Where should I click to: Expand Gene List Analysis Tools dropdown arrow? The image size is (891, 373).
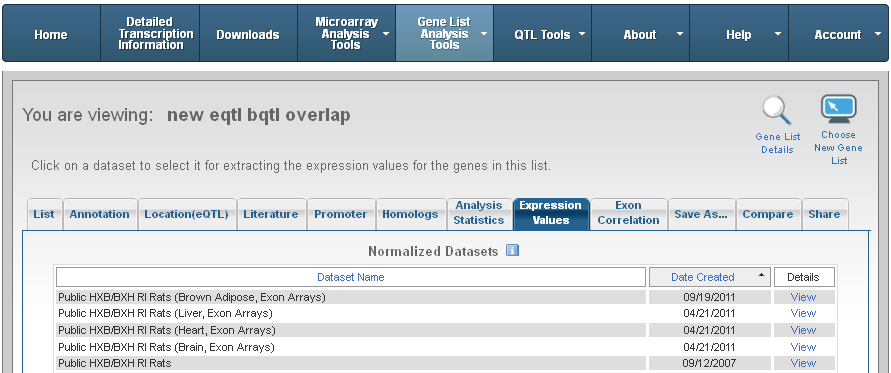(484, 34)
